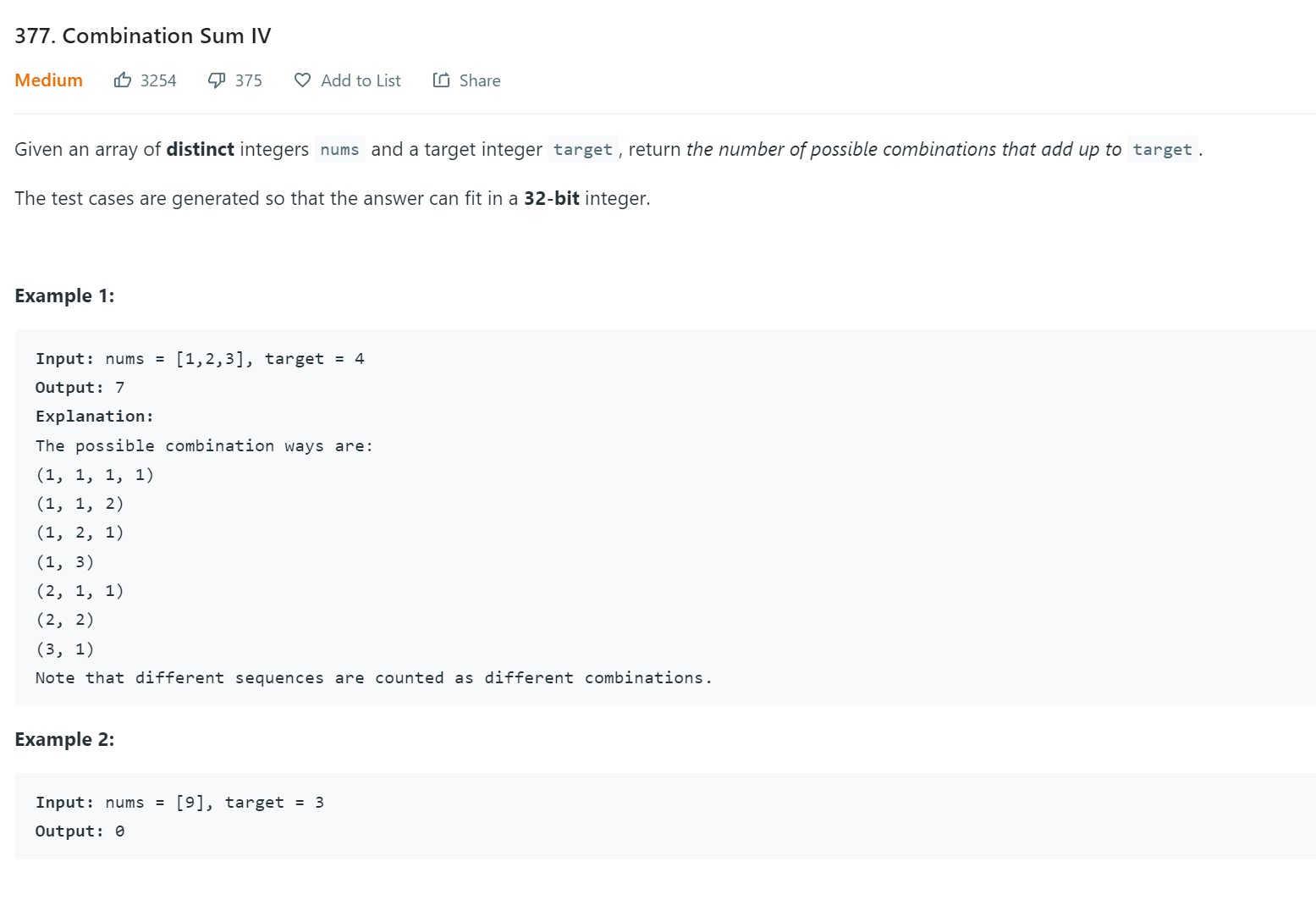Click the 375 dislikes count
1316x900 pixels.
[249, 80]
